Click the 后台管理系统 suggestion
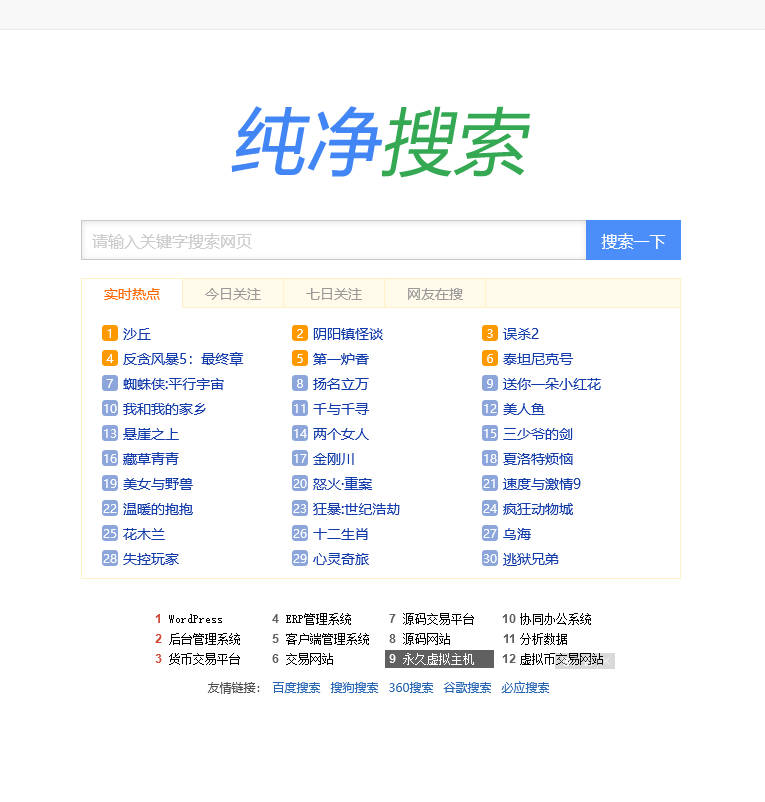This screenshot has width=765, height=802. coord(204,639)
